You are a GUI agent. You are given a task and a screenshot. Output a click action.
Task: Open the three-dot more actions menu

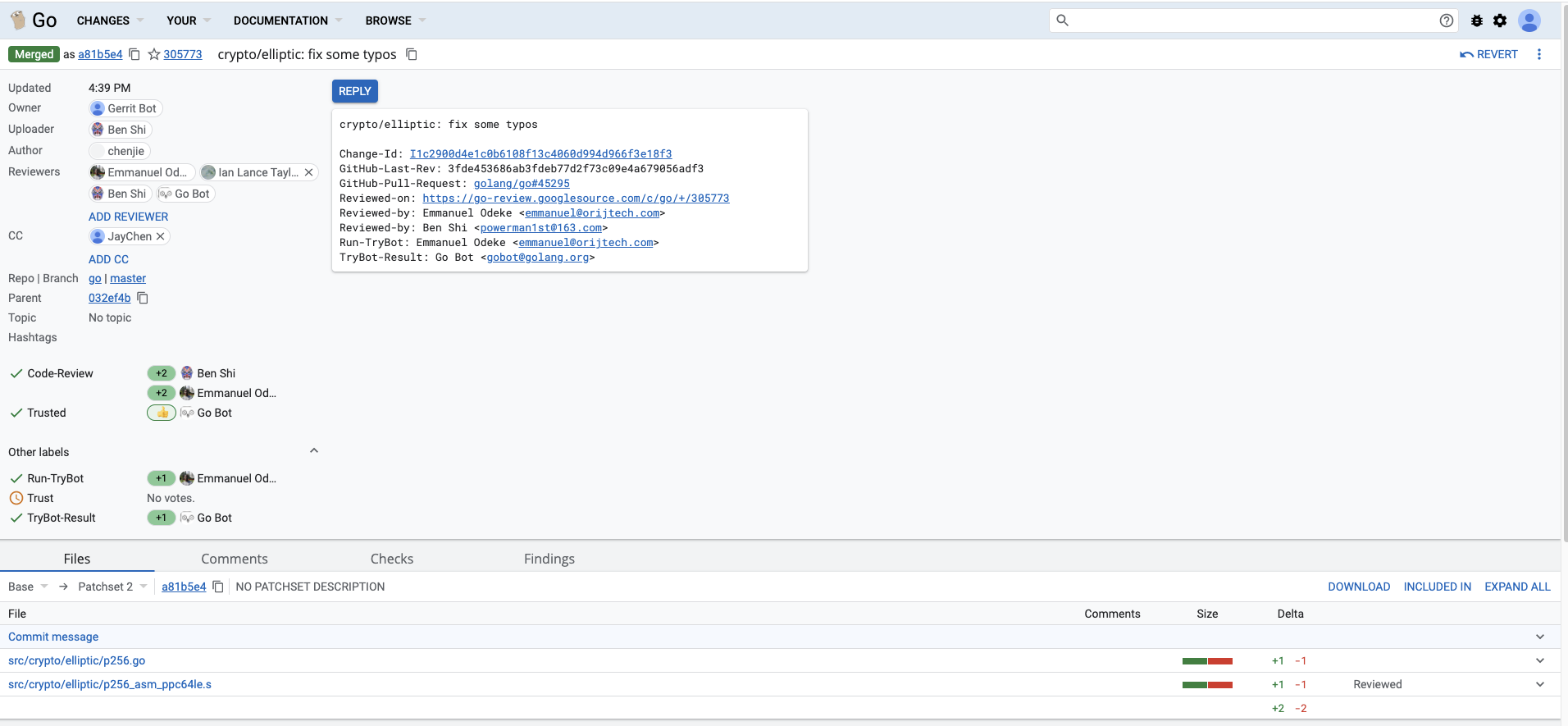pyautogui.click(x=1539, y=54)
